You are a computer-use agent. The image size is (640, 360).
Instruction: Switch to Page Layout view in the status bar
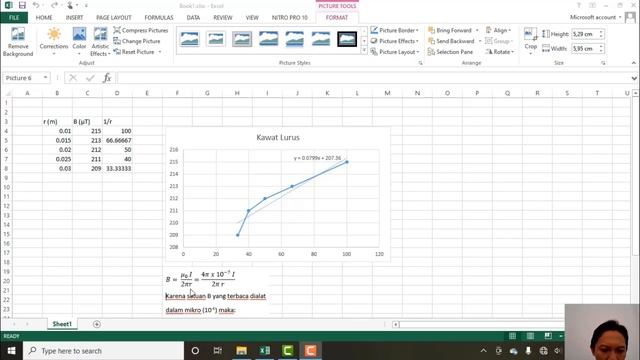tap(530, 336)
